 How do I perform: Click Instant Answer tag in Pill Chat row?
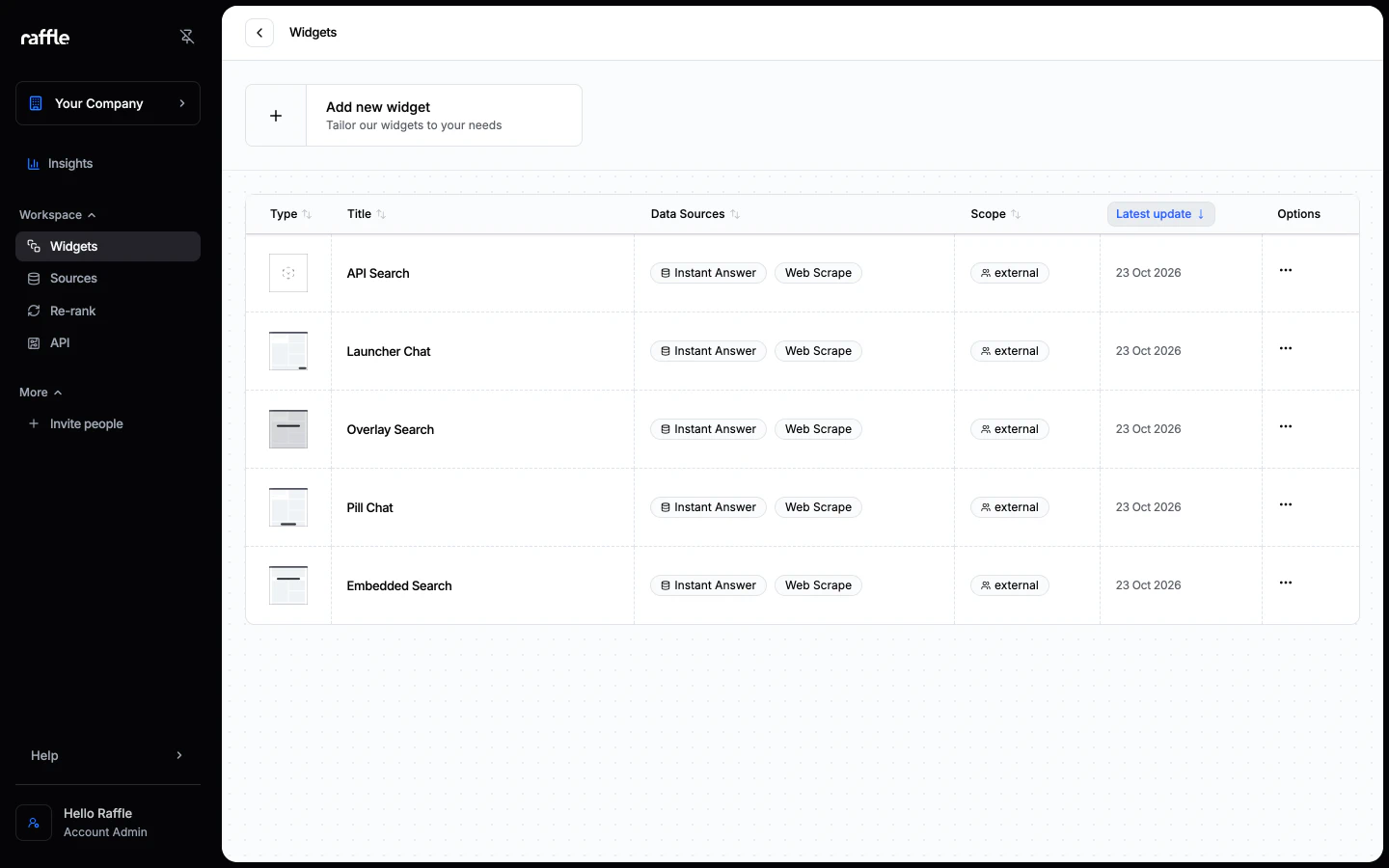tap(709, 507)
